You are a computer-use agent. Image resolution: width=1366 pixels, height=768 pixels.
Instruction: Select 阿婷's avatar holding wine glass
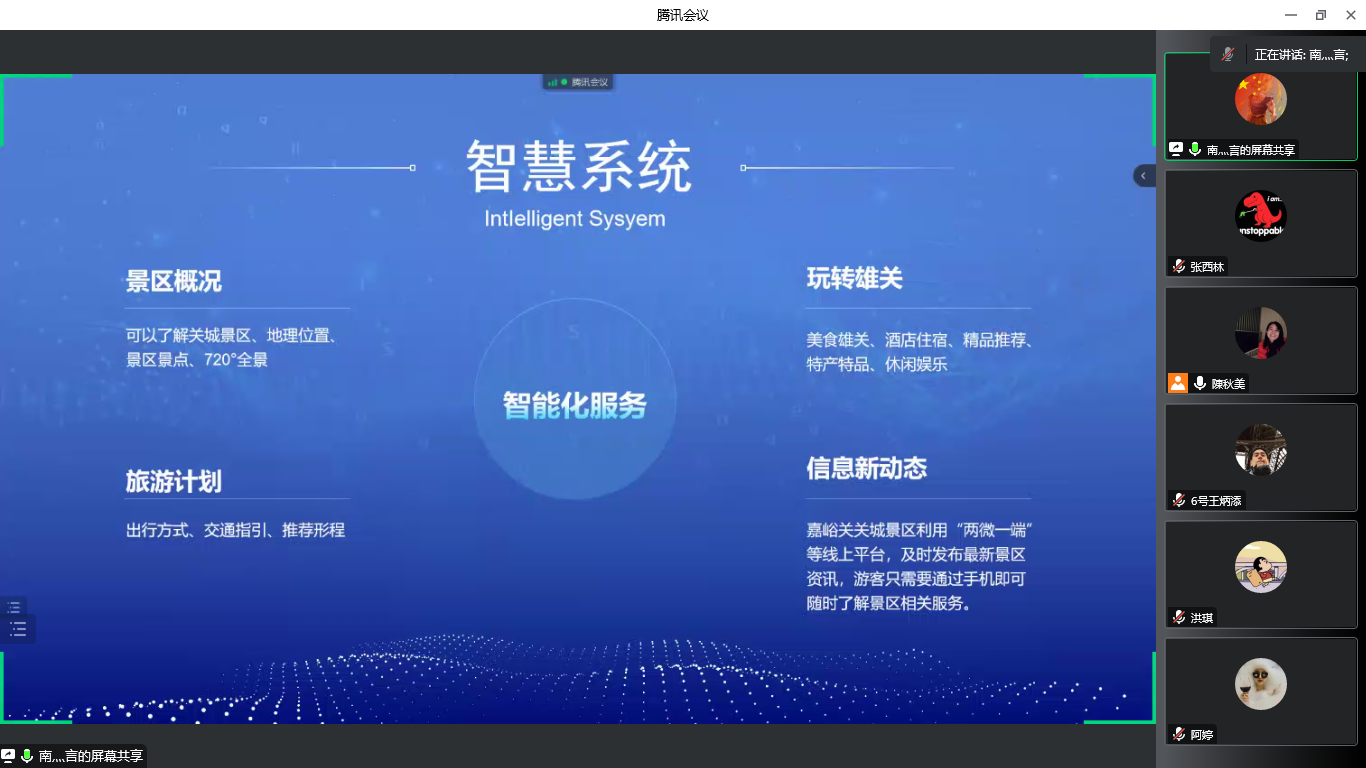1260,684
